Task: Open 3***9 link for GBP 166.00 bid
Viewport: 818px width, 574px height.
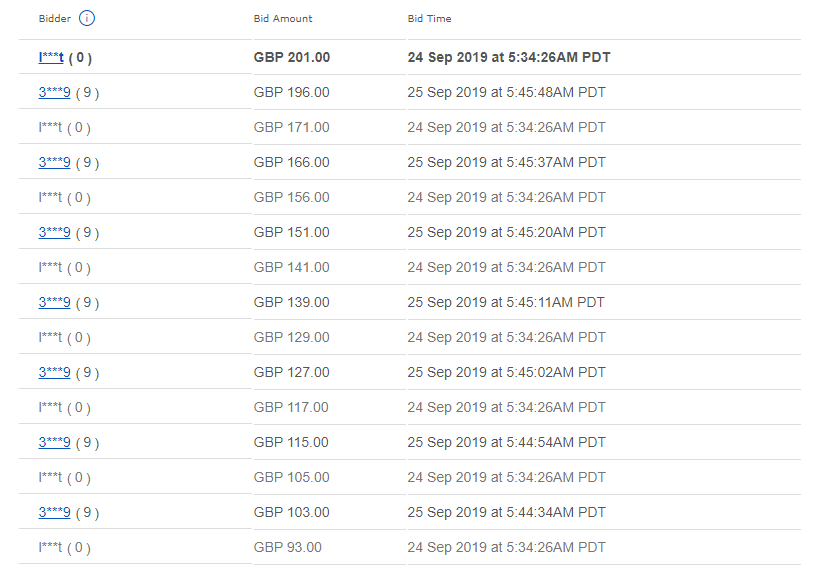Action: [x=54, y=162]
